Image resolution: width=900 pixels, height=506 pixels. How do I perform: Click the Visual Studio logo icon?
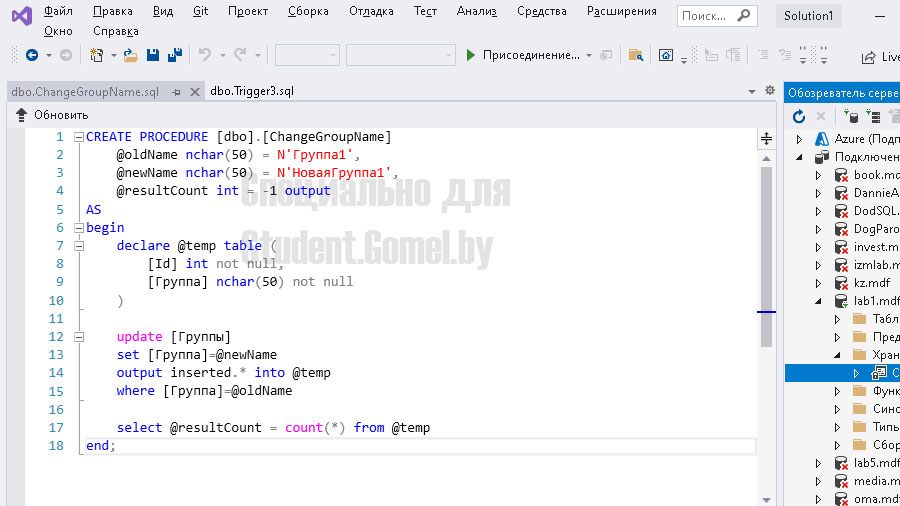tap(22, 15)
